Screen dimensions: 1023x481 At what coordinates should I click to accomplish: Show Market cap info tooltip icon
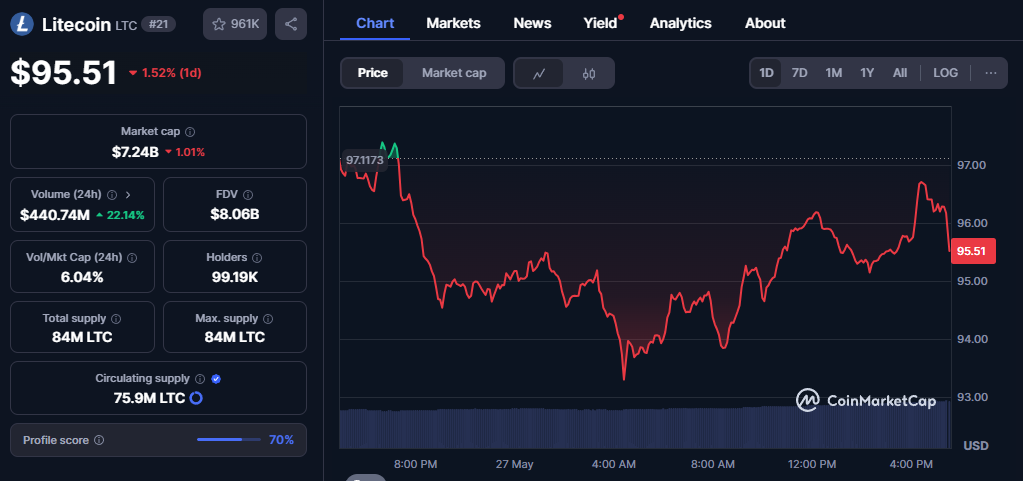point(190,132)
